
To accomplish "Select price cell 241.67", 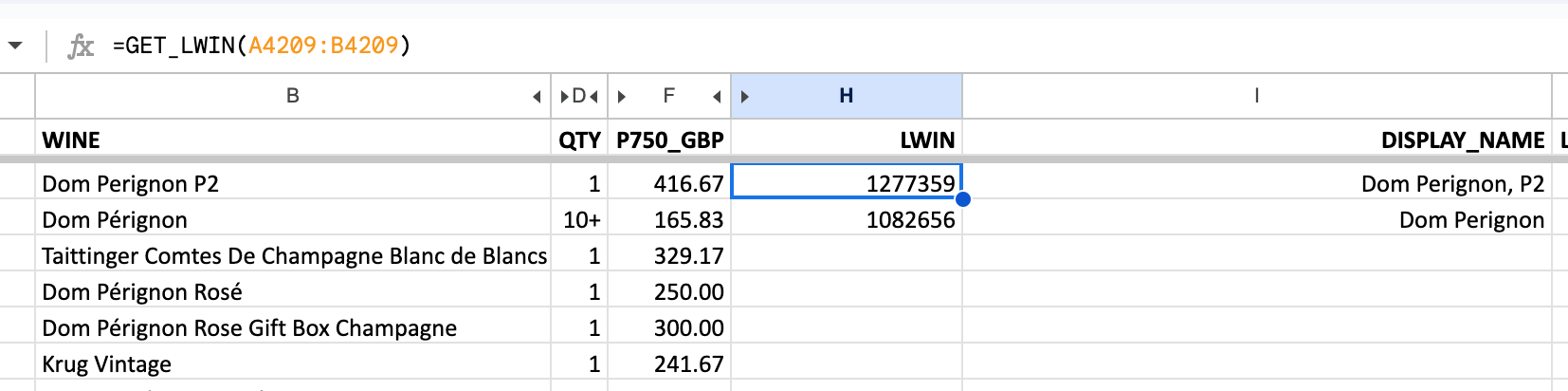I will (x=669, y=363).
